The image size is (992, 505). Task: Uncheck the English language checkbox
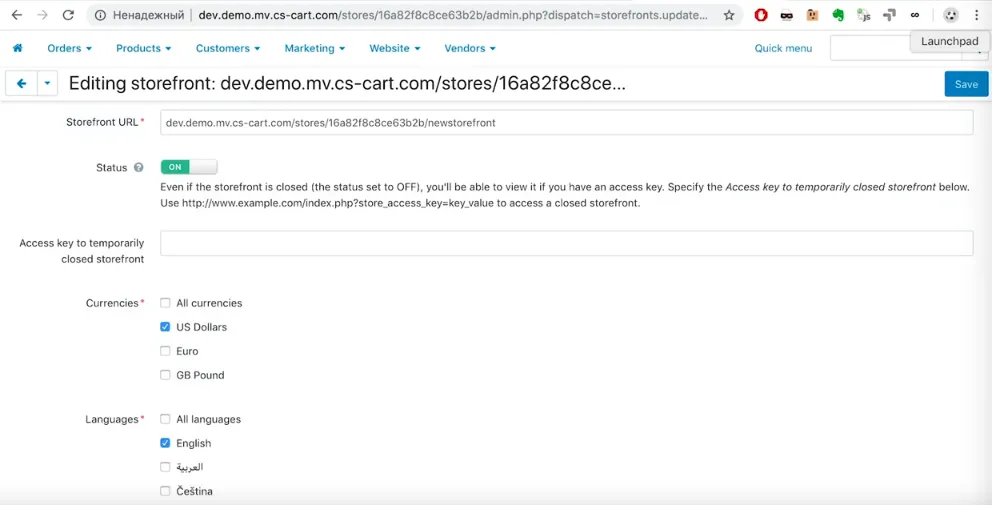[x=165, y=444]
